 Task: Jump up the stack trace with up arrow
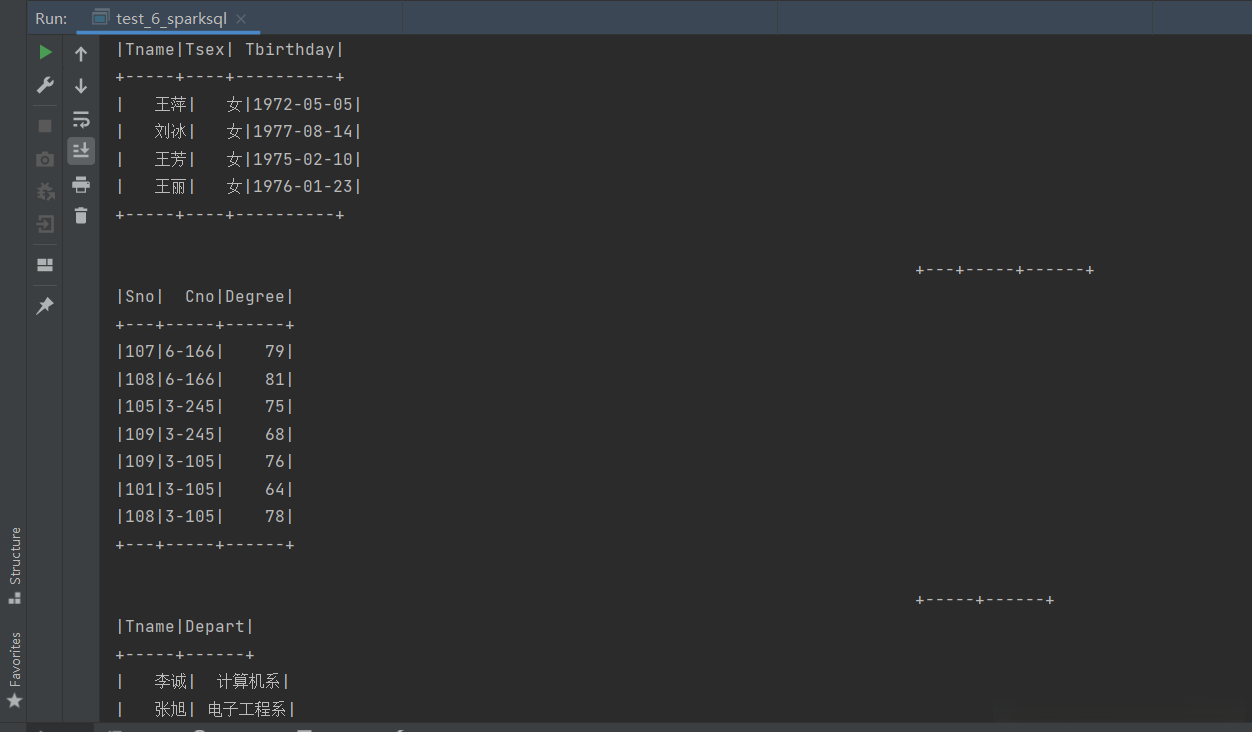point(81,54)
